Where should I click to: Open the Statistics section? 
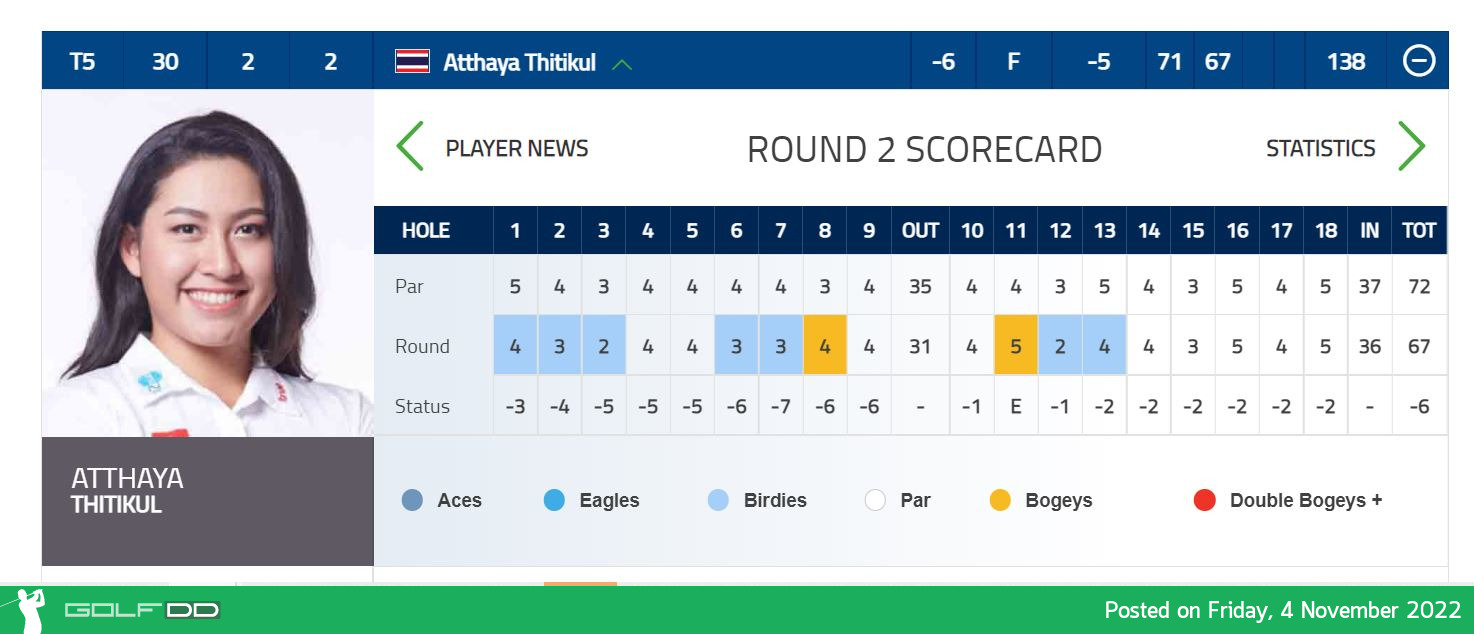click(1321, 148)
